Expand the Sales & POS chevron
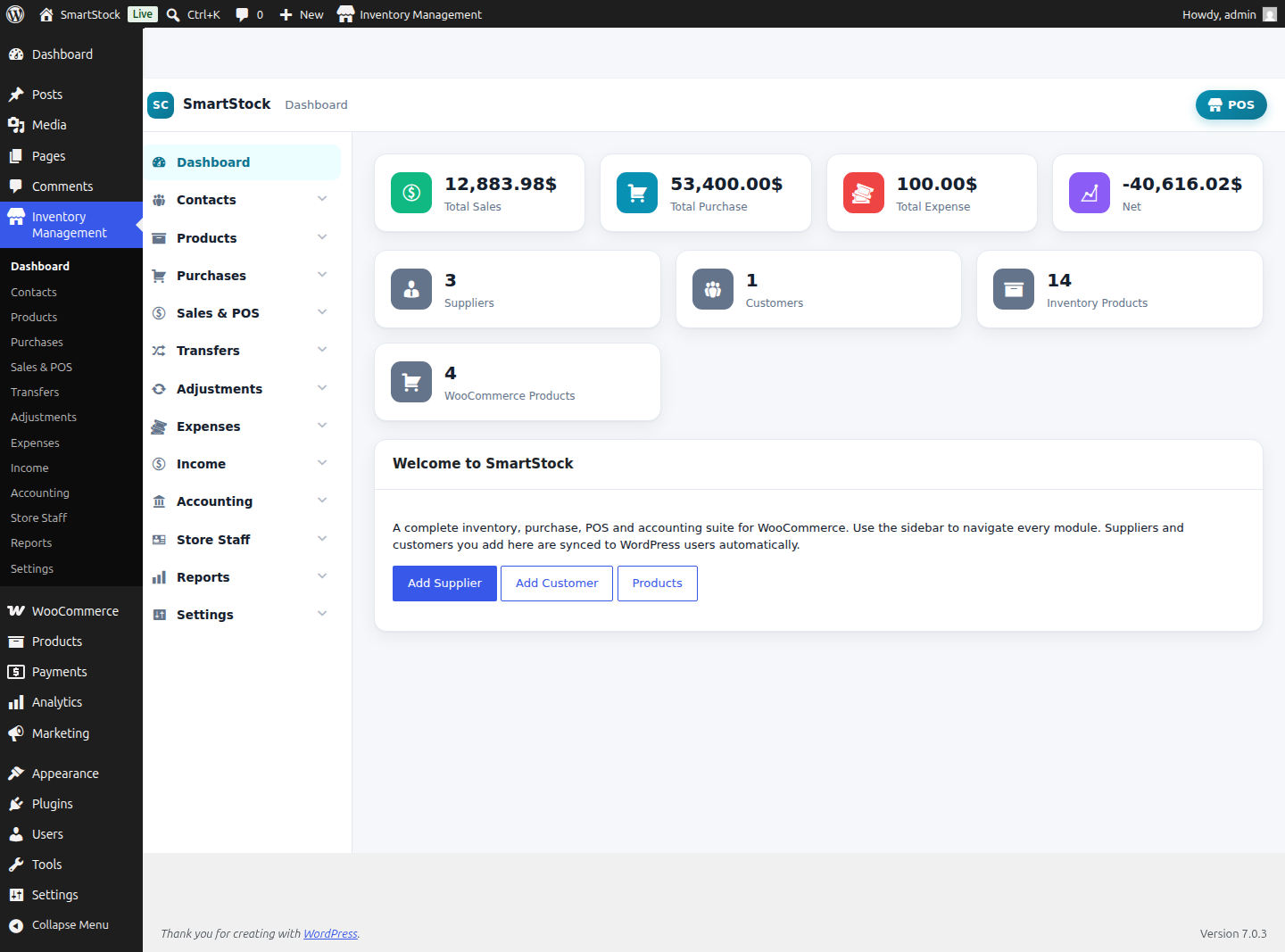This screenshot has width=1285, height=952. pos(322,312)
